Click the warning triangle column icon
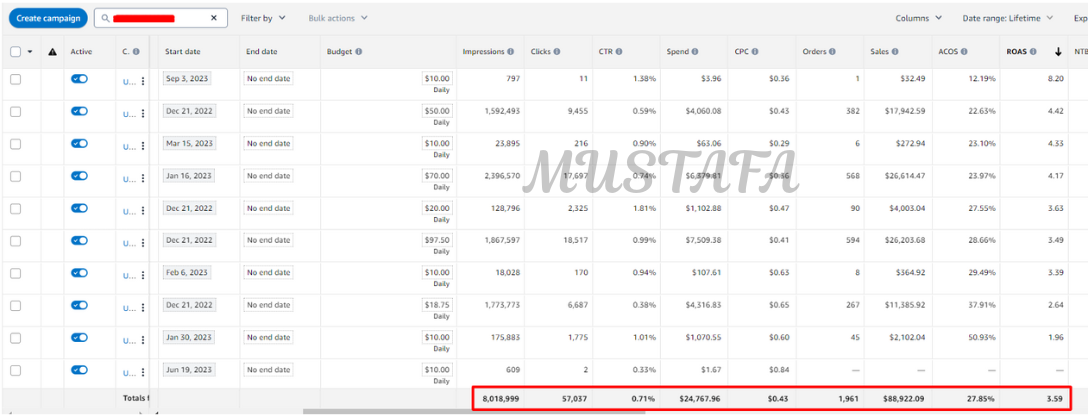The width and height of the screenshot is (1088, 417). coord(52,51)
